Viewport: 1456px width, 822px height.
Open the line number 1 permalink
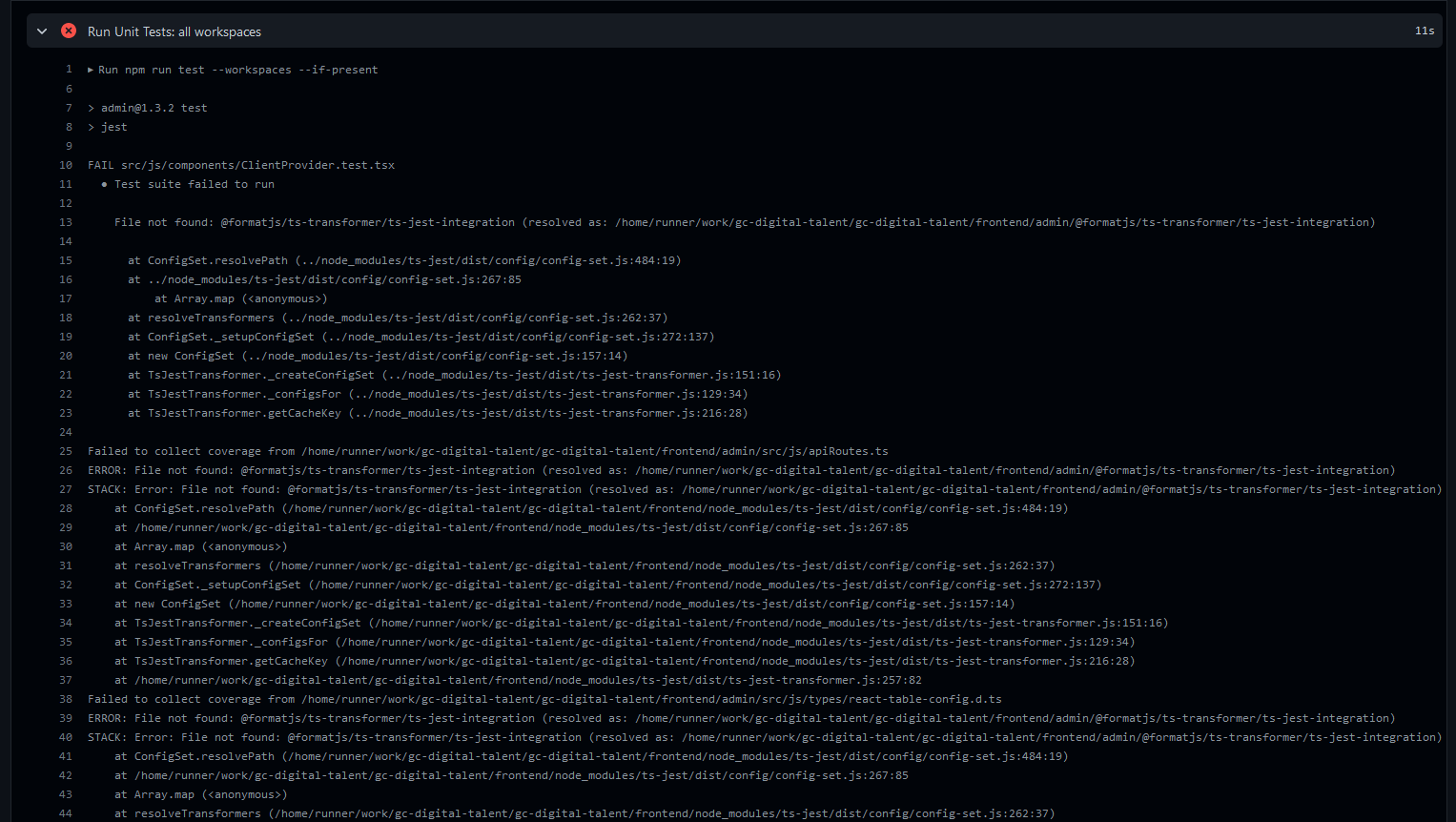69,70
